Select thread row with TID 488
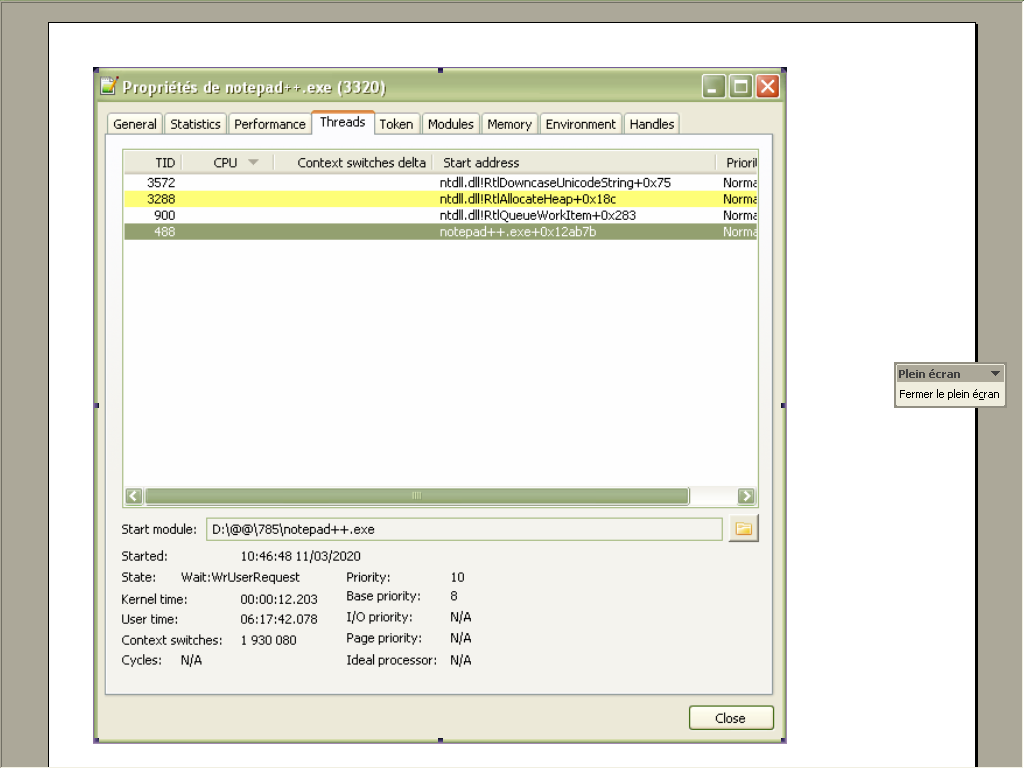 click(x=441, y=231)
